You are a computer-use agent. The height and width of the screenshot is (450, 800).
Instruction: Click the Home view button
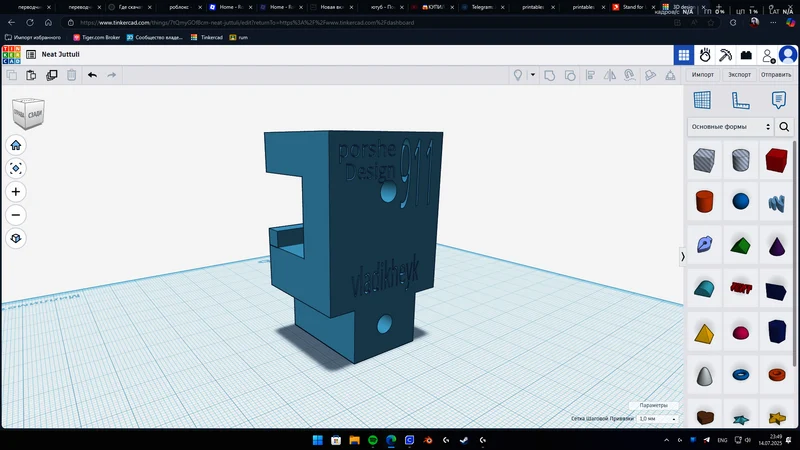[x=16, y=145]
